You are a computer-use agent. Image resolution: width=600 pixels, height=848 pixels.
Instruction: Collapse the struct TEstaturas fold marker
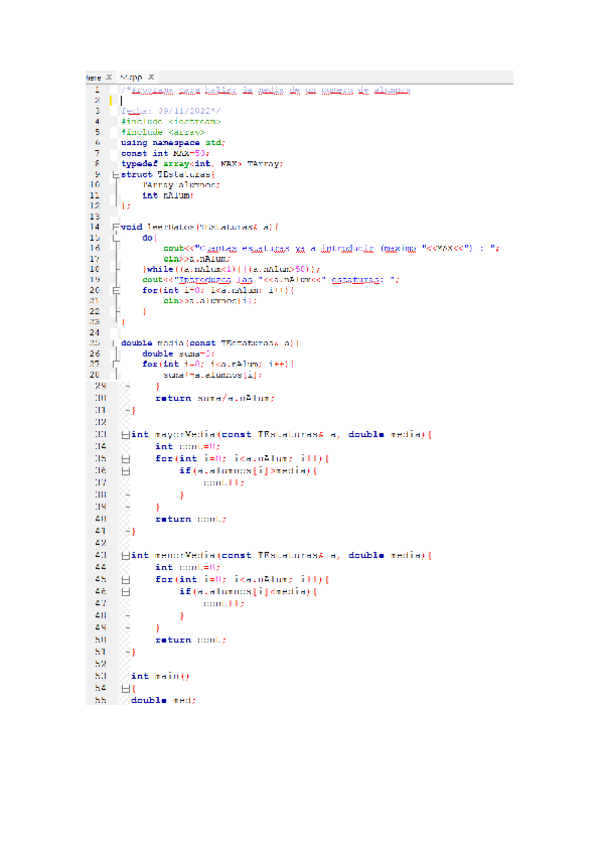click(115, 175)
